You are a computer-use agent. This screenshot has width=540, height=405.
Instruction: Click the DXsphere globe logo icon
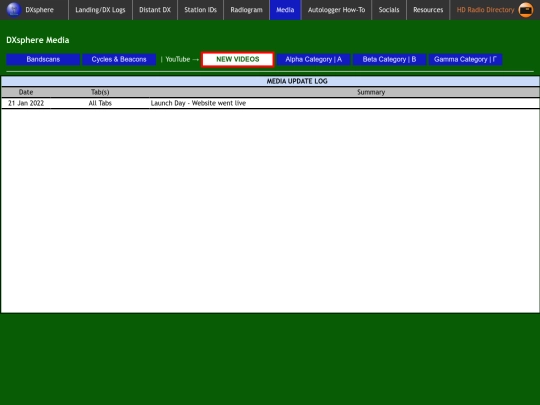(13, 10)
